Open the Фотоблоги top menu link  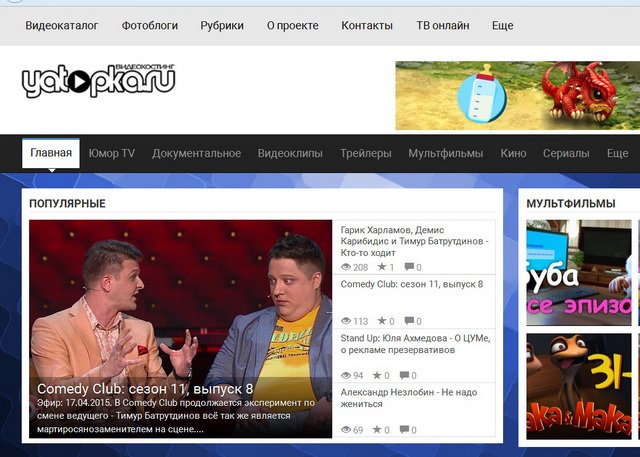[x=150, y=26]
